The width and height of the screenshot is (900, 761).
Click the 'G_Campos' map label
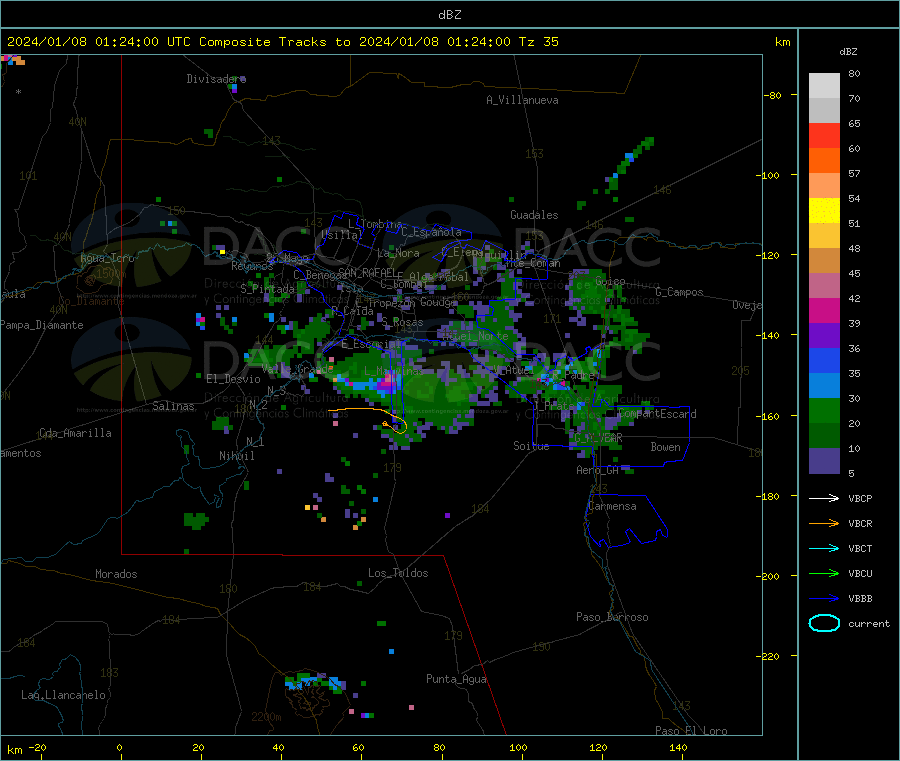coord(680,292)
